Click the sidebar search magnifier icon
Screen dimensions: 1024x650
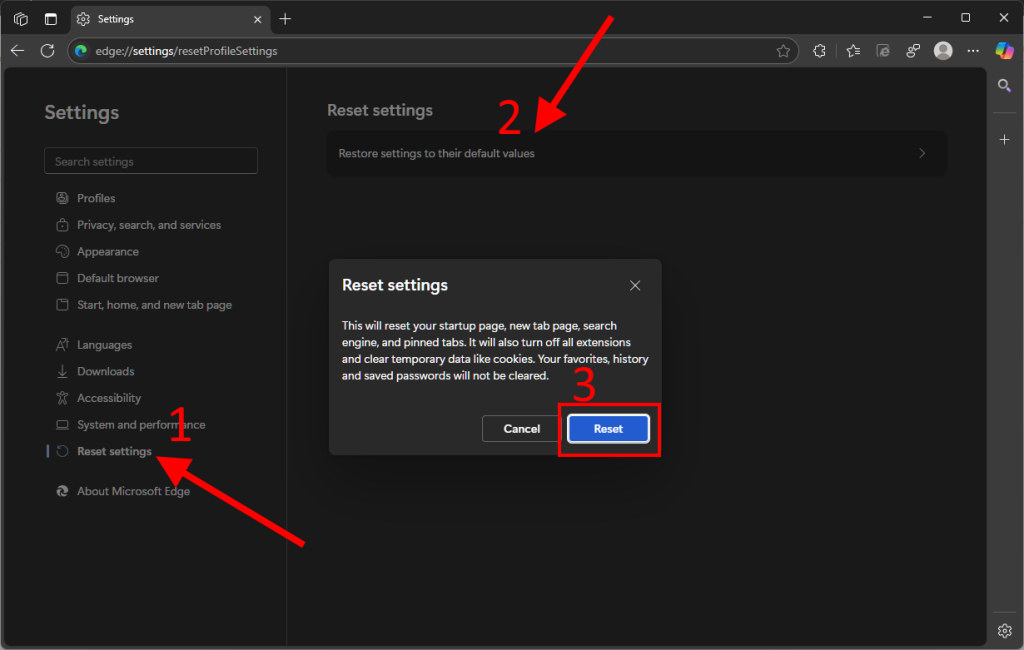1005,87
